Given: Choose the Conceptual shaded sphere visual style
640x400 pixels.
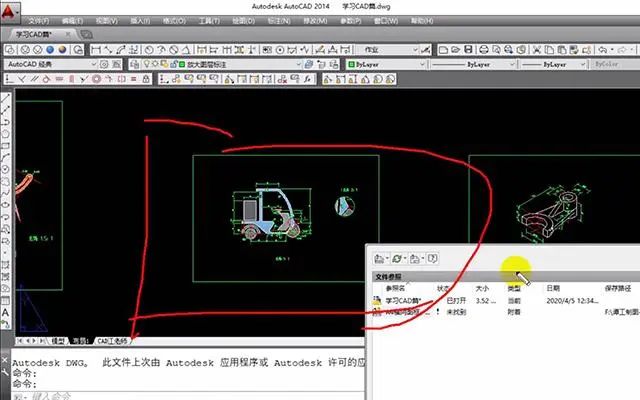Looking at the screenshot, I should pos(62,50).
